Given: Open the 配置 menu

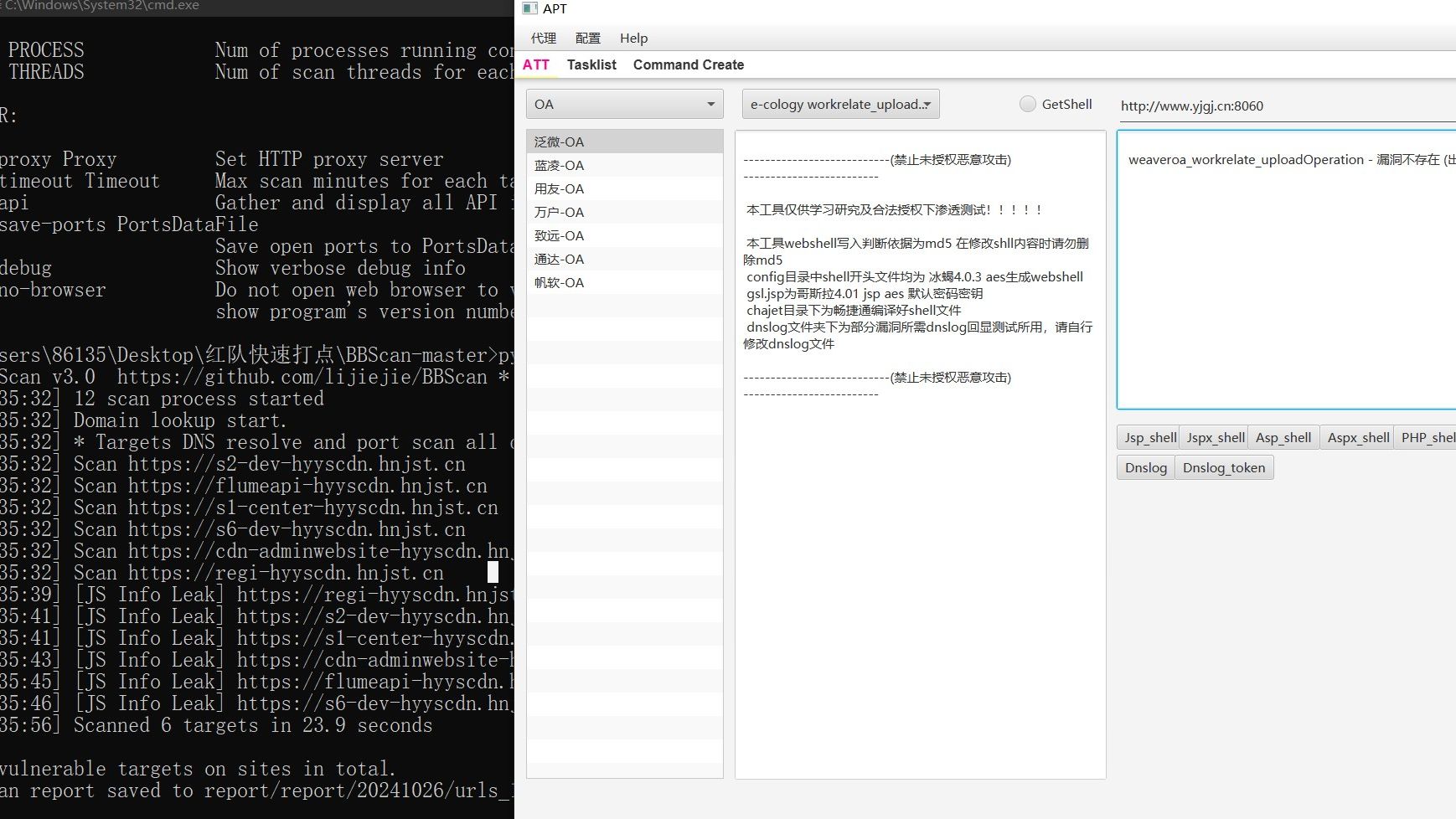Looking at the screenshot, I should pos(588,38).
